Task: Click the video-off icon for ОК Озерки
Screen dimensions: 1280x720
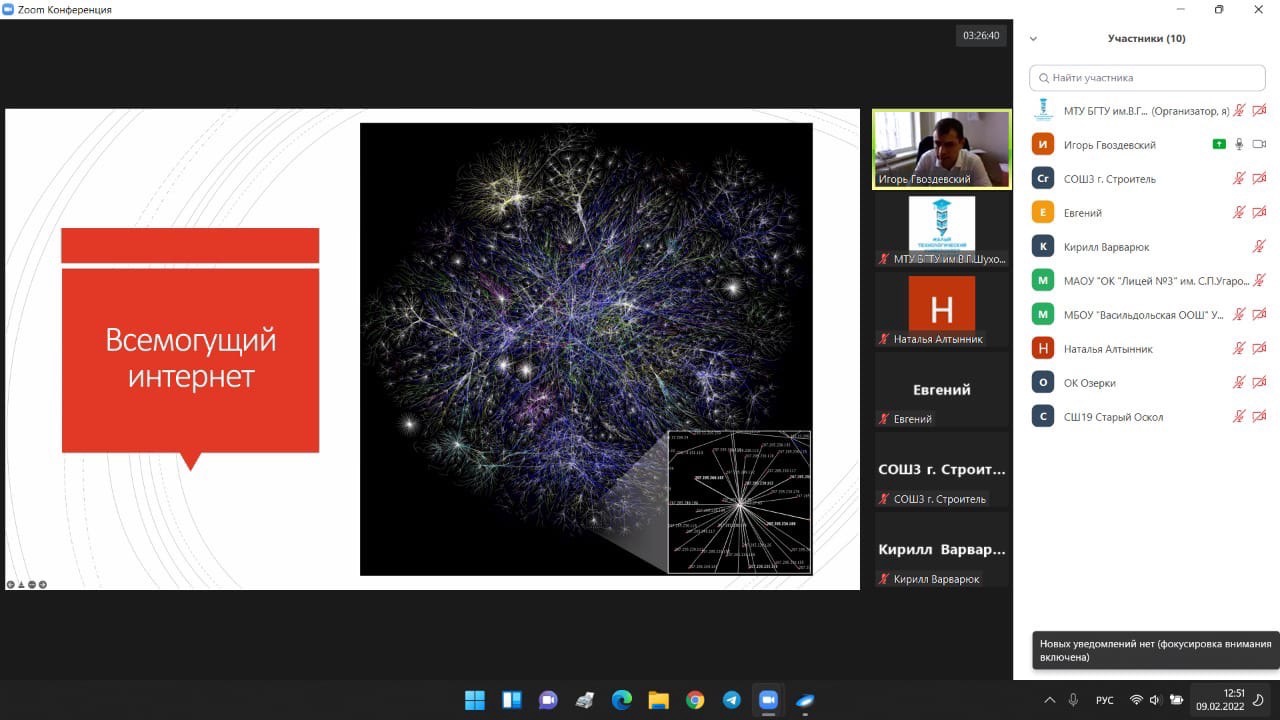Action: (x=1259, y=382)
